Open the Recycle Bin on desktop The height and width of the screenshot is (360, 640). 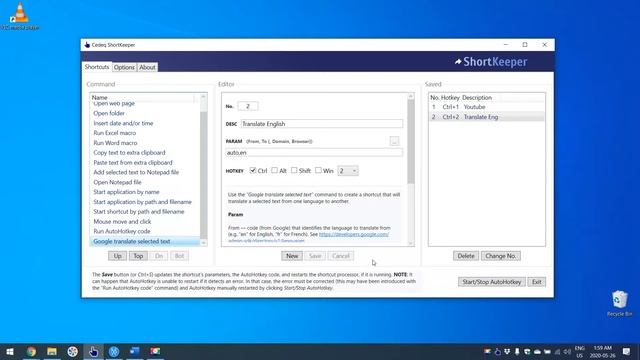[619, 303]
